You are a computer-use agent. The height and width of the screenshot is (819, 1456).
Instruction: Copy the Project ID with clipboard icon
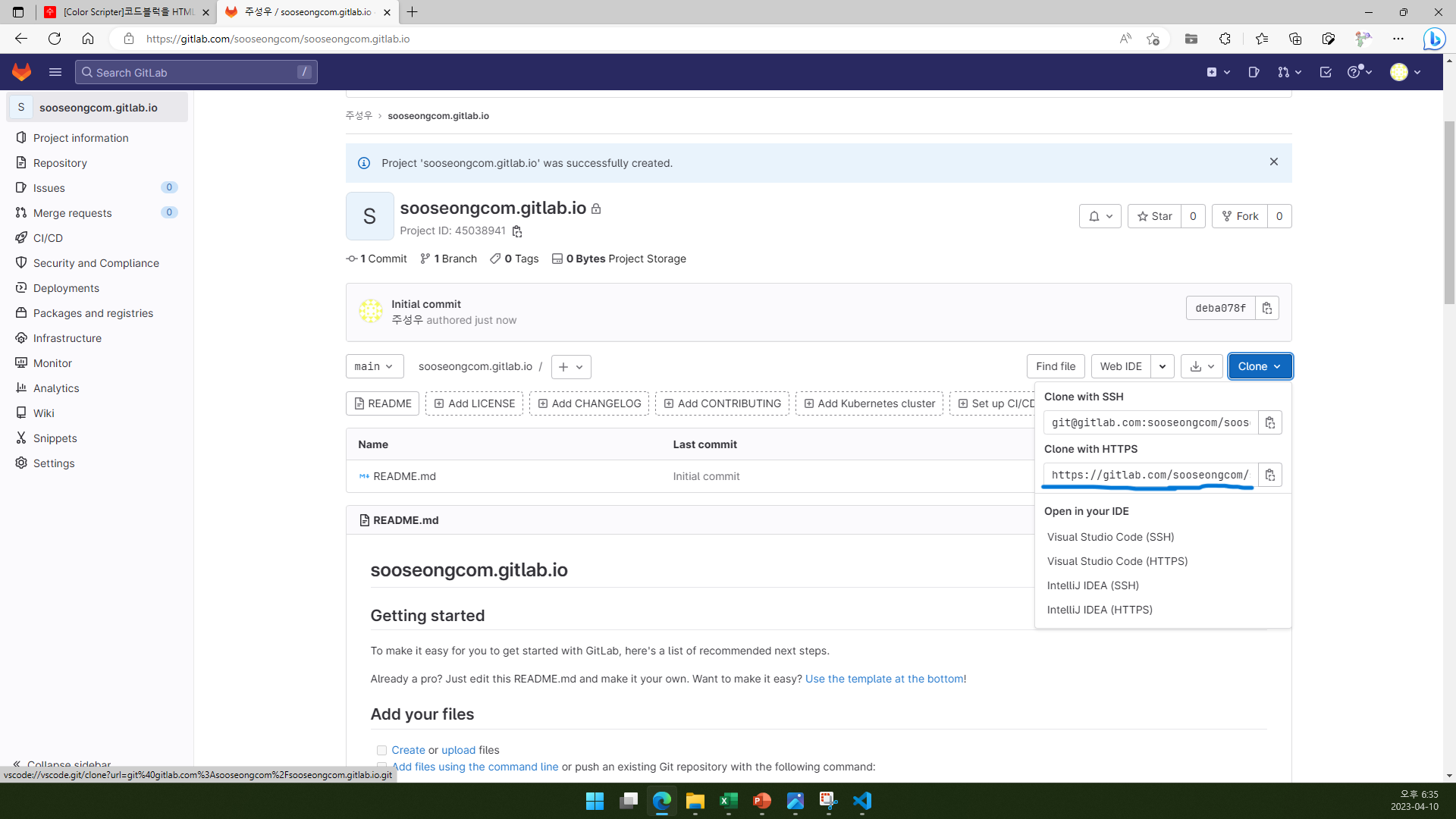[x=517, y=231]
